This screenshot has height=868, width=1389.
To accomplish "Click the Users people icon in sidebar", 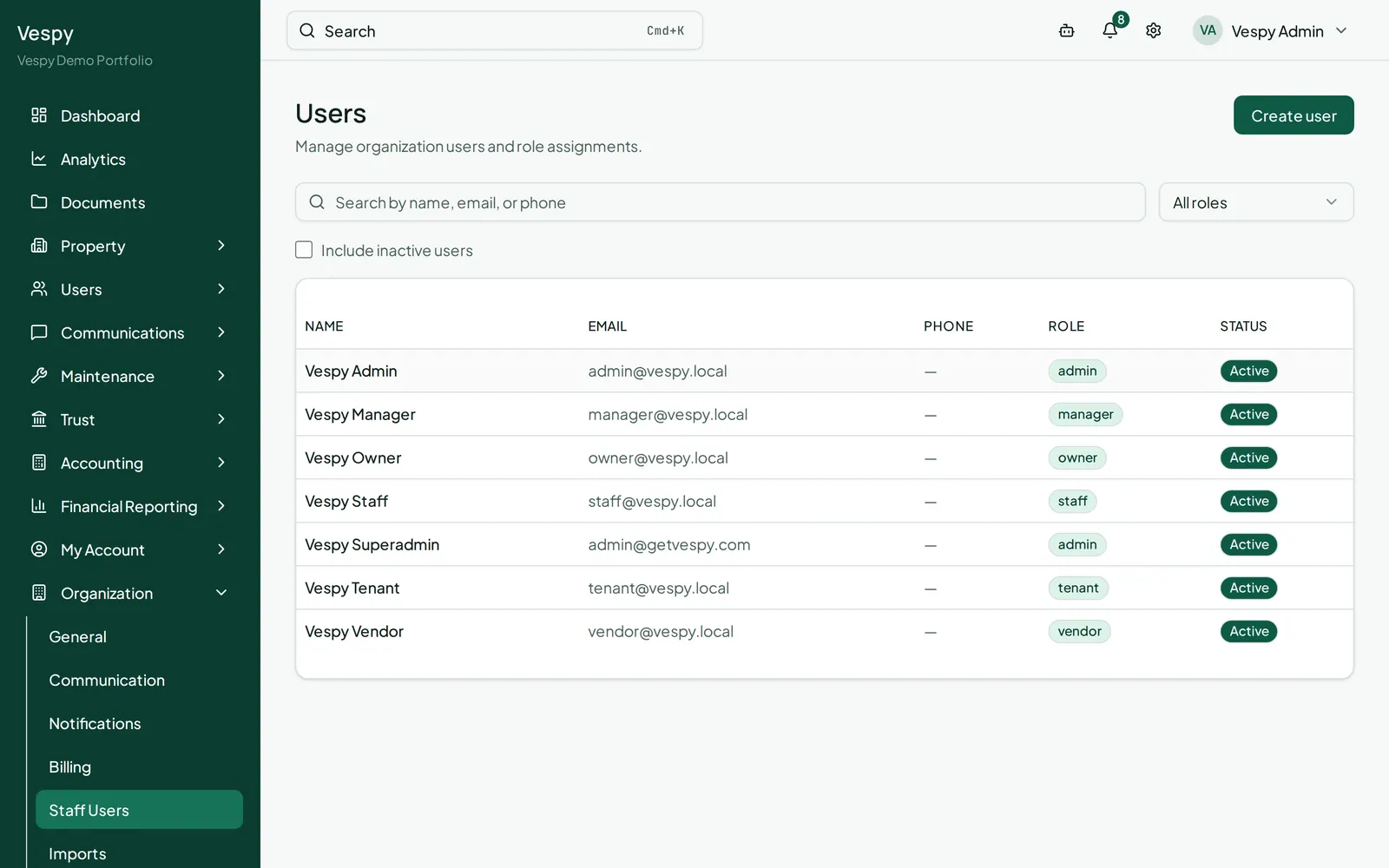I will coord(39,289).
